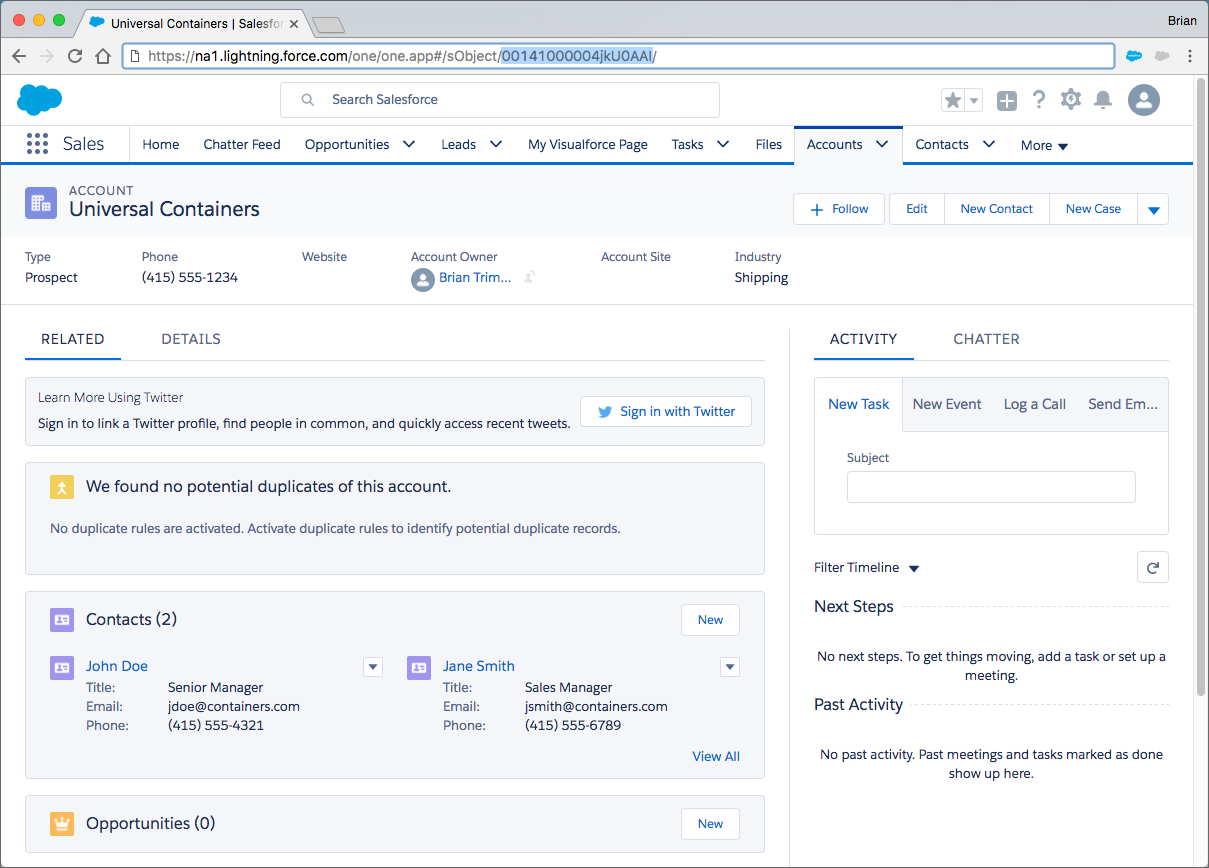Select the New Event activity tab
The height and width of the screenshot is (868, 1209).
pos(947,404)
